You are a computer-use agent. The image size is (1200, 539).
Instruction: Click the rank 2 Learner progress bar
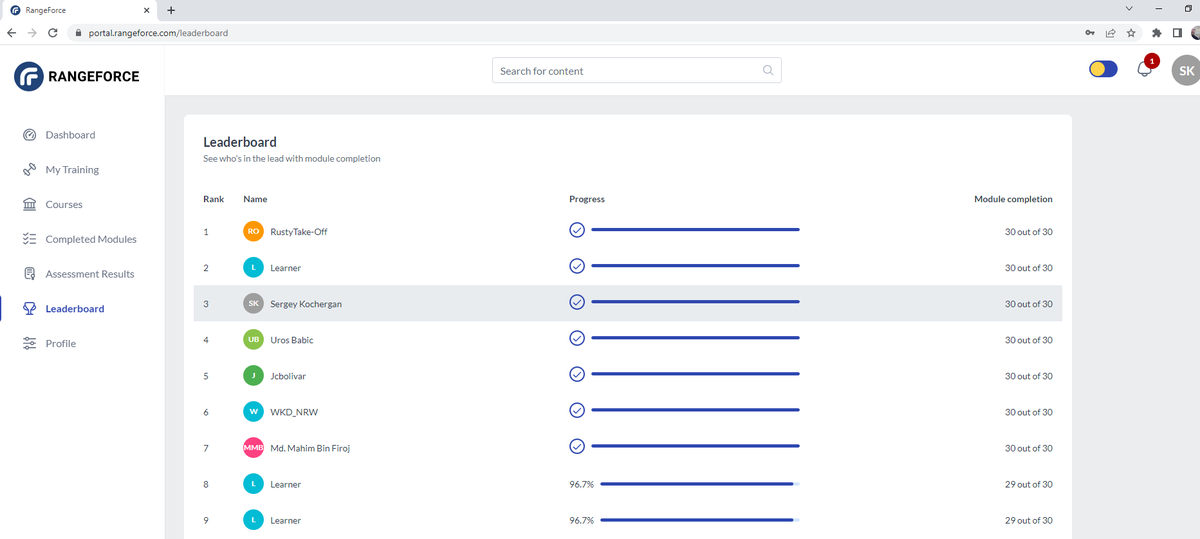(x=695, y=266)
